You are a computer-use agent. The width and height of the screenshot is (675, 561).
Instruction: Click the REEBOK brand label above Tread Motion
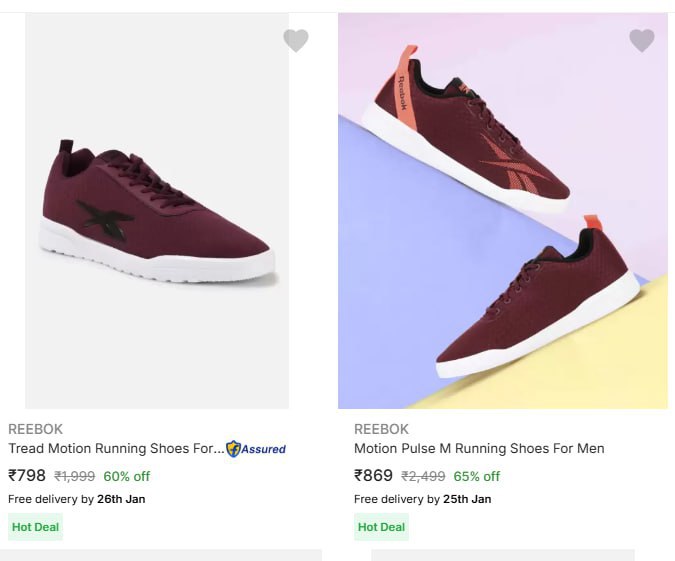36,429
